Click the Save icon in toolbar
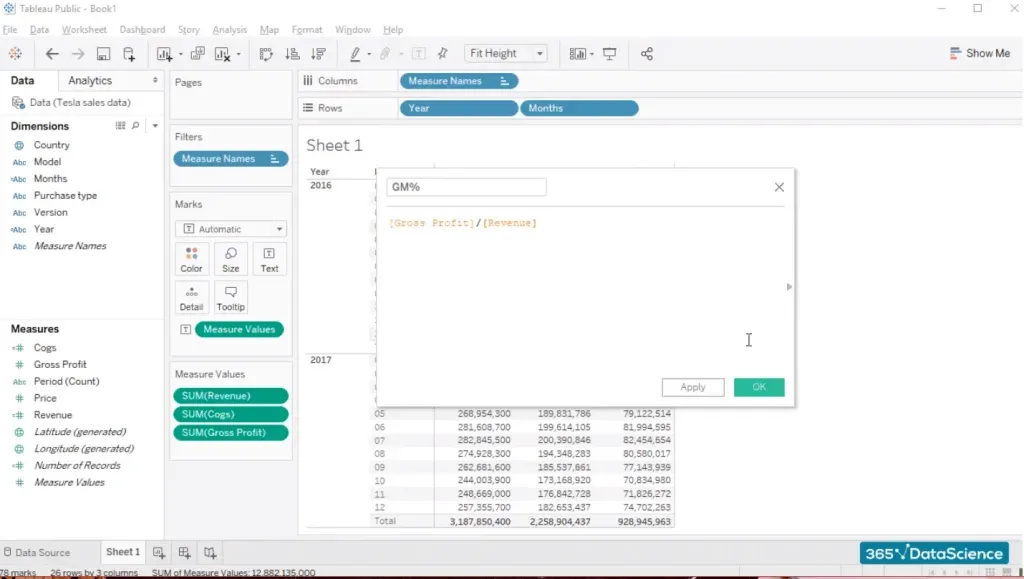1024x579 pixels. [x=103, y=54]
